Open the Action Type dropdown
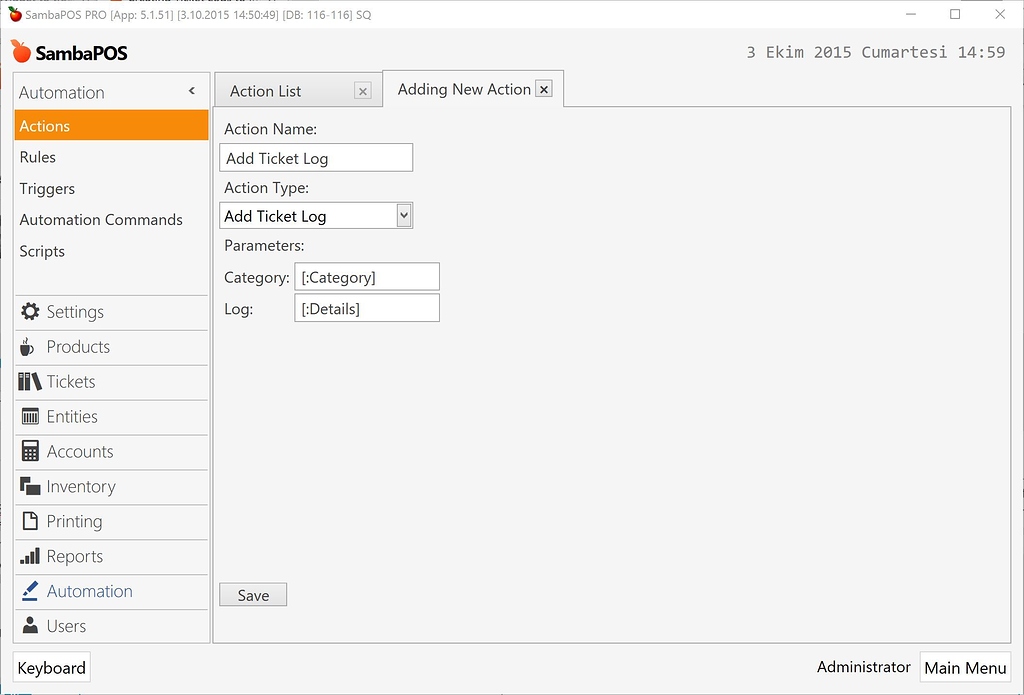1024x695 pixels. [x=404, y=215]
